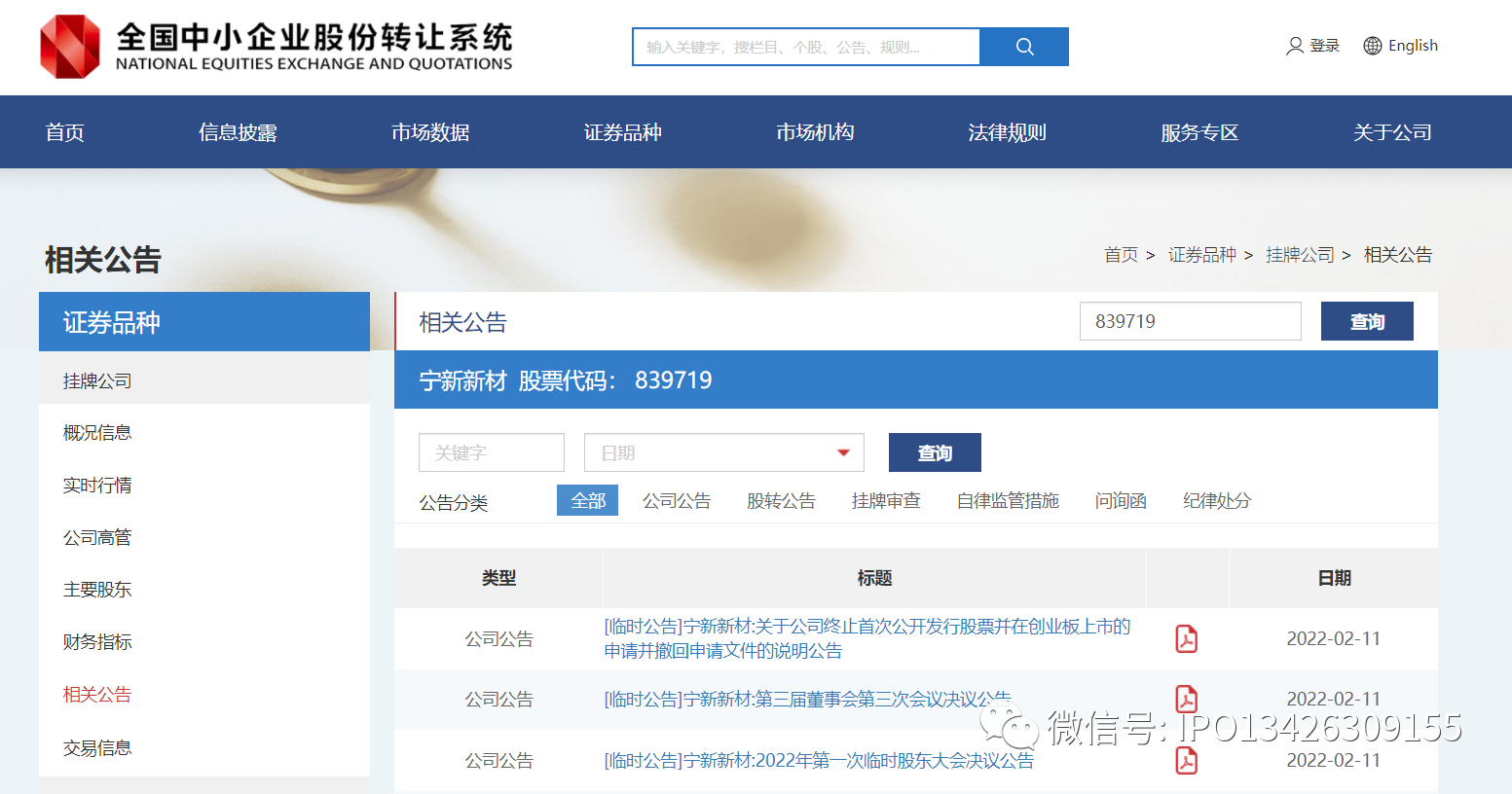Viewport: 1512px width, 794px height.
Task: Click 公司公告 type cell of first announcement
Action: (x=498, y=638)
